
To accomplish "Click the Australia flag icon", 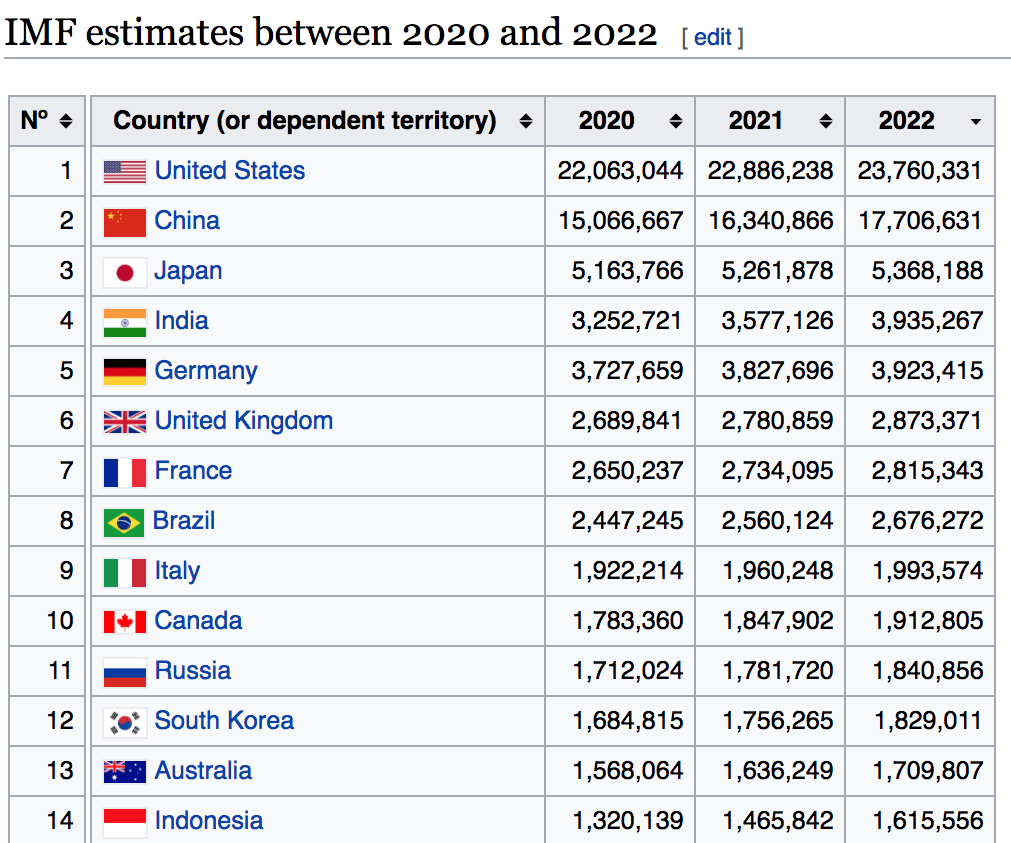I will (125, 772).
